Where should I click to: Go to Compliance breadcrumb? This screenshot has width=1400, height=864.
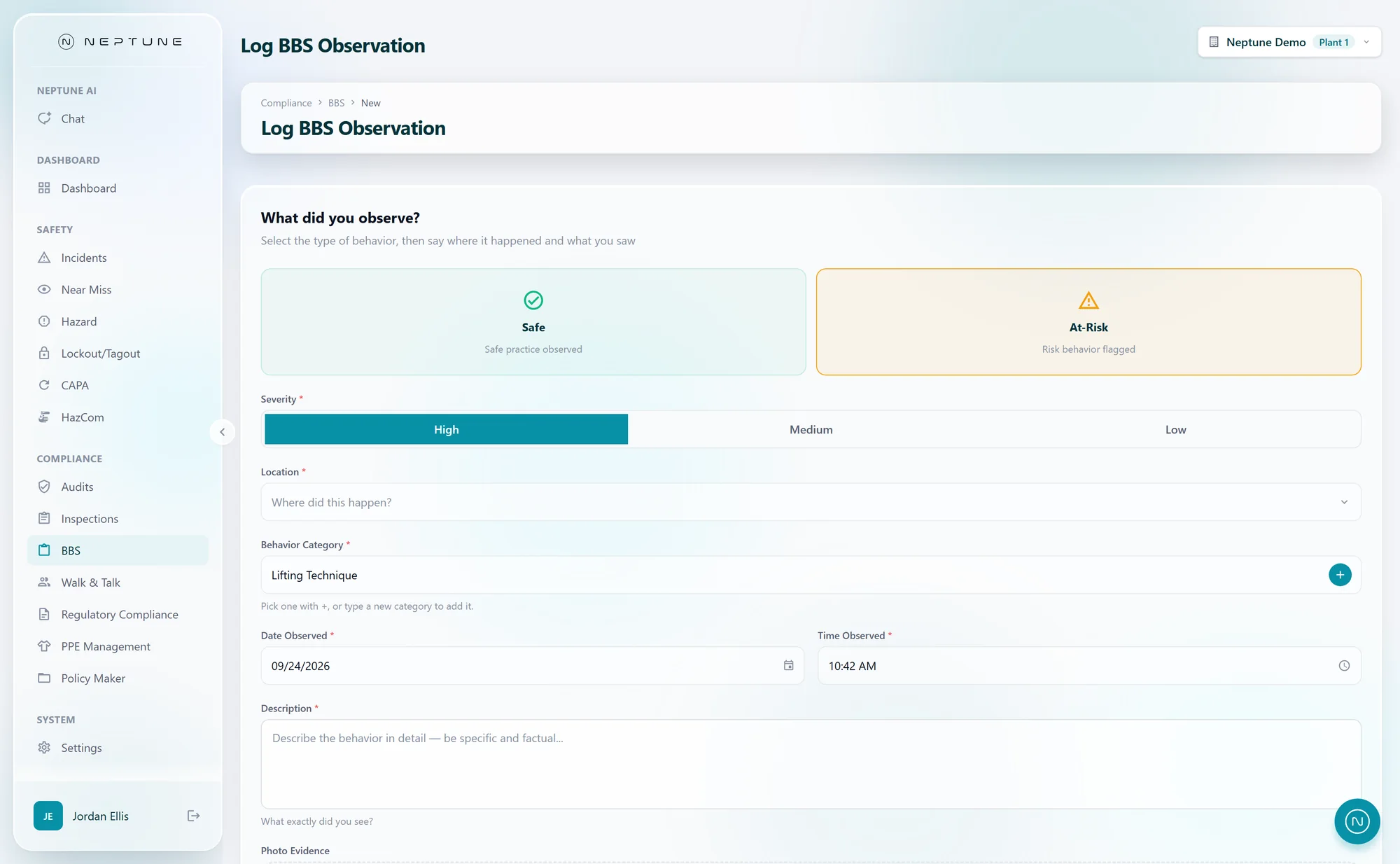pos(286,103)
